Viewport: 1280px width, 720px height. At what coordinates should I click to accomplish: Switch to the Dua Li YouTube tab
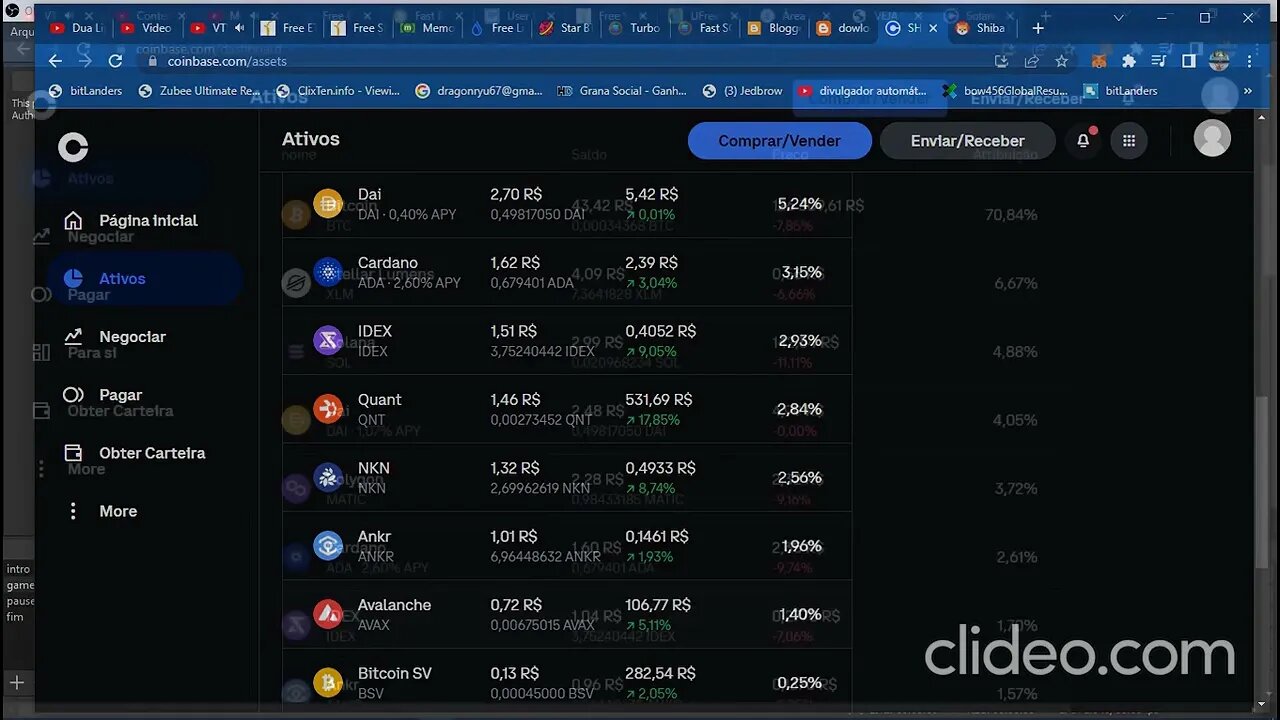[x=76, y=28]
